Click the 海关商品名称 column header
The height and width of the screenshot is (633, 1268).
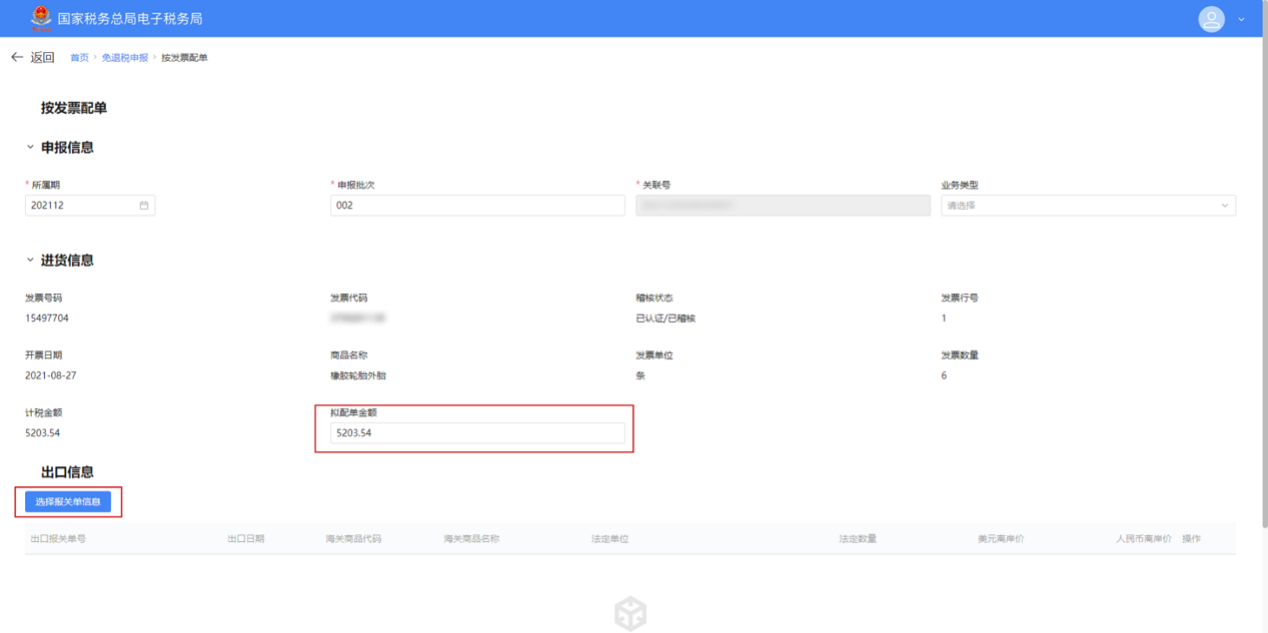click(471, 539)
